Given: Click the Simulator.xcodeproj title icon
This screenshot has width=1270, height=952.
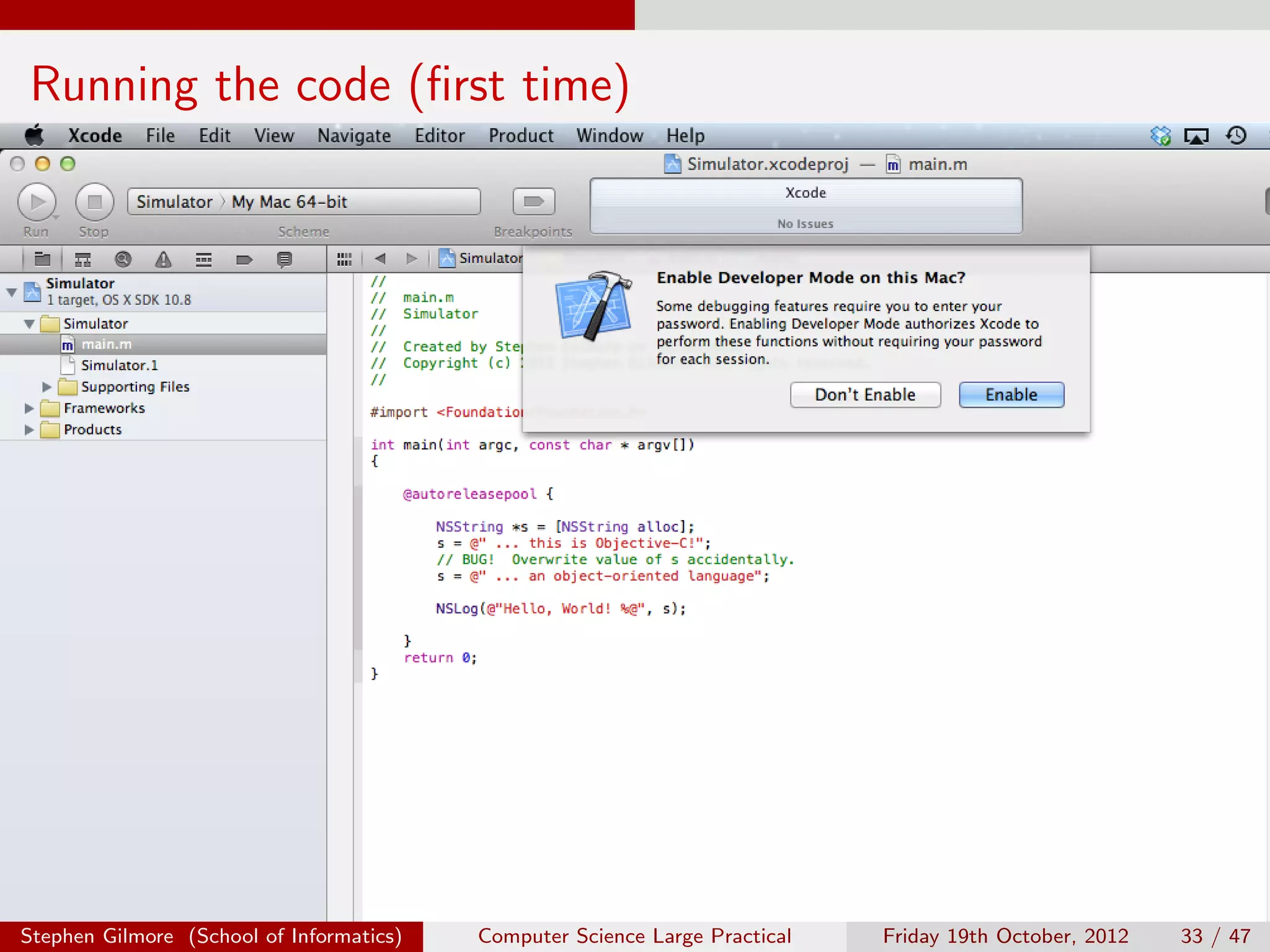Looking at the screenshot, I should (672, 164).
